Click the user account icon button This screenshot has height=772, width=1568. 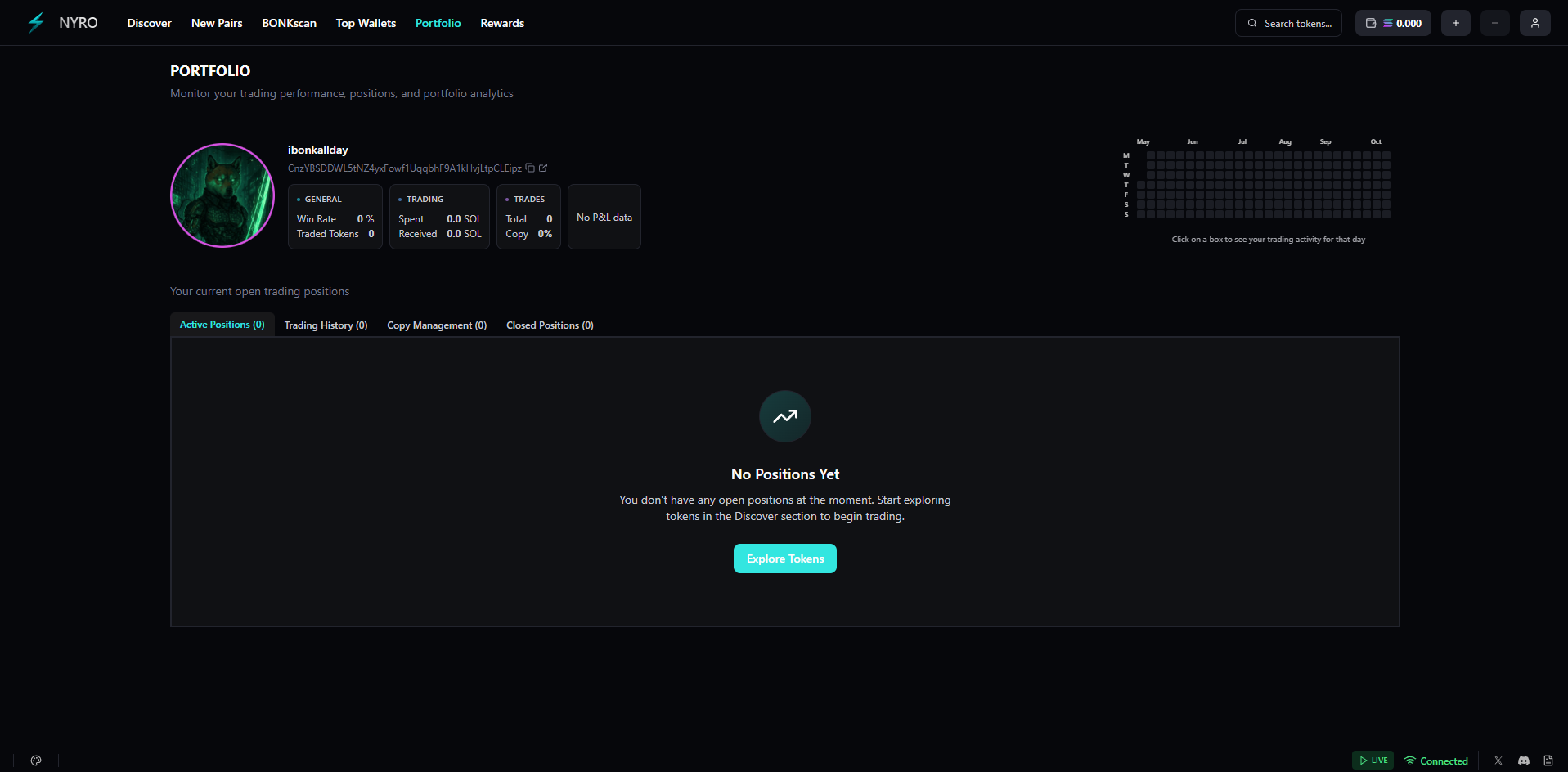1534,23
